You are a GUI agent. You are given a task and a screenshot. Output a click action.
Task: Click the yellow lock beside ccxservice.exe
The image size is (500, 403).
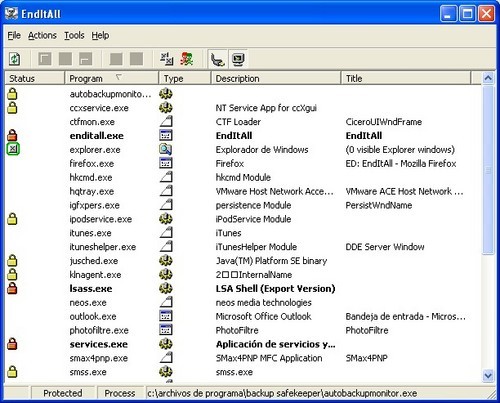[12, 108]
